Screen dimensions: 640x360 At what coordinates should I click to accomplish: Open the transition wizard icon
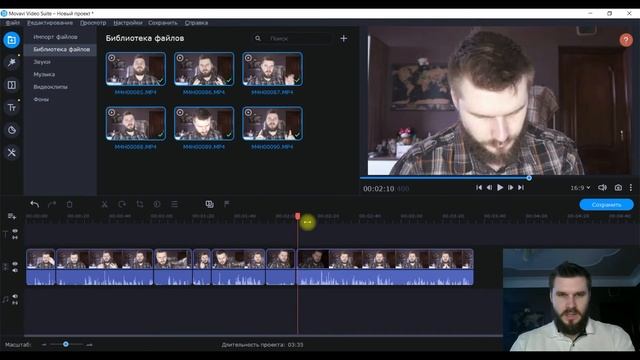click(209, 204)
